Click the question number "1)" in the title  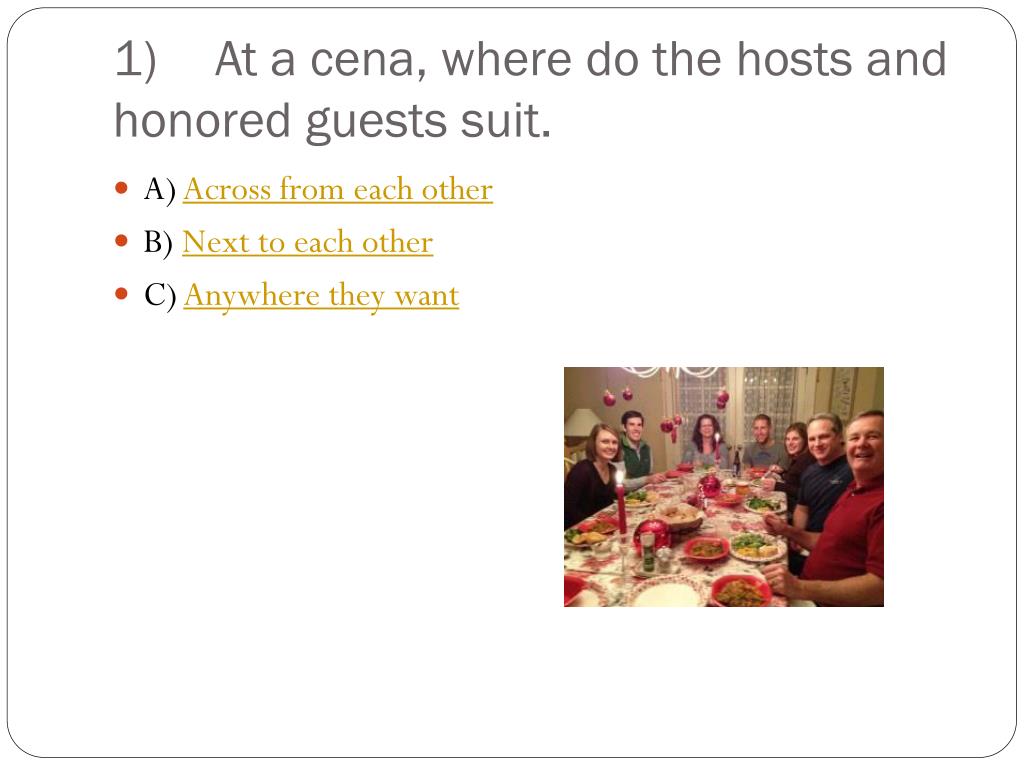click(136, 60)
